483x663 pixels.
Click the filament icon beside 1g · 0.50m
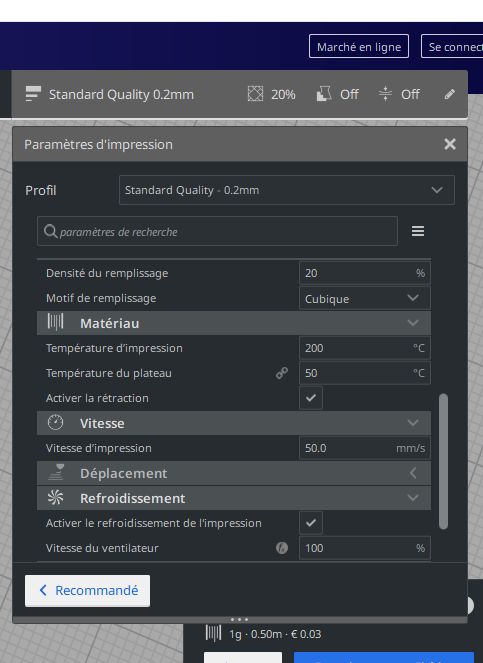[213, 633]
